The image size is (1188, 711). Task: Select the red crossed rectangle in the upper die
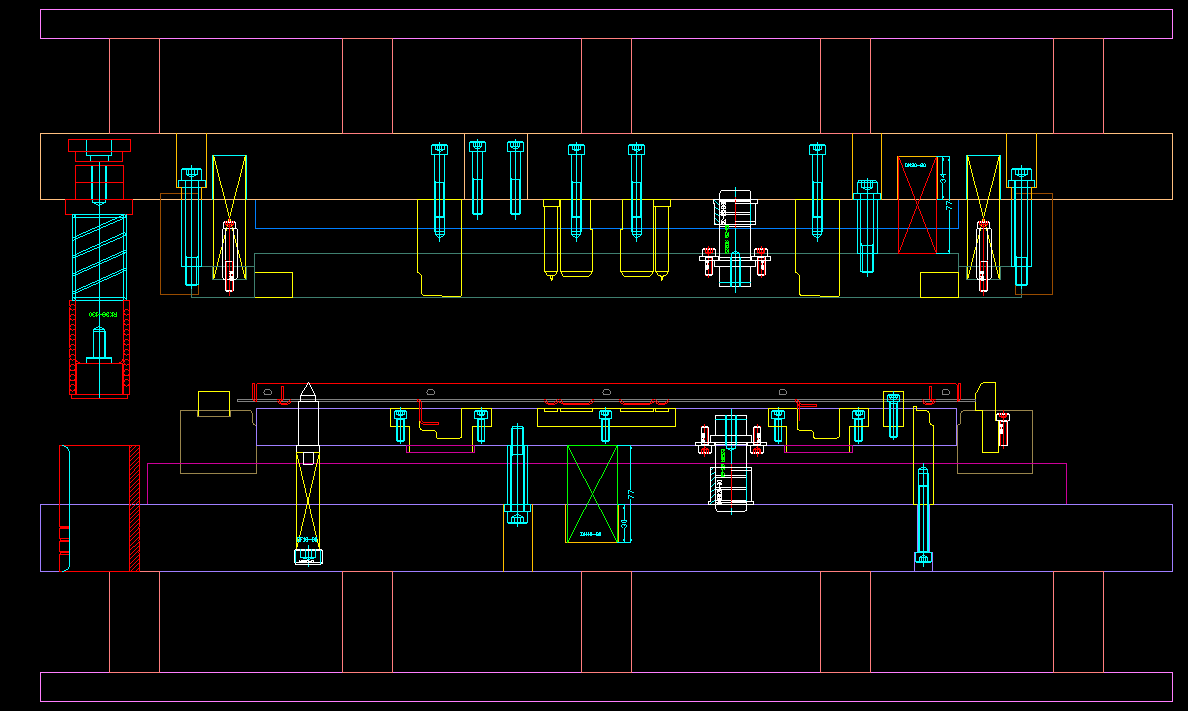pyautogui.click(x=922, y=205)
